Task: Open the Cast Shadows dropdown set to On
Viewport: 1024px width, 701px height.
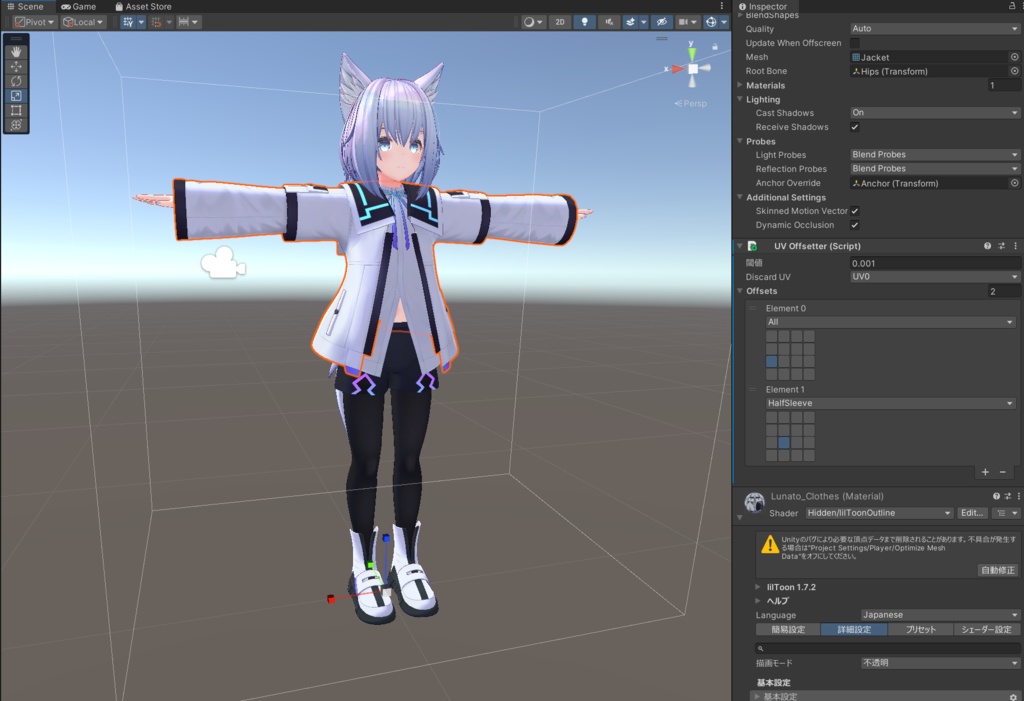Action: tap(934, 113)
